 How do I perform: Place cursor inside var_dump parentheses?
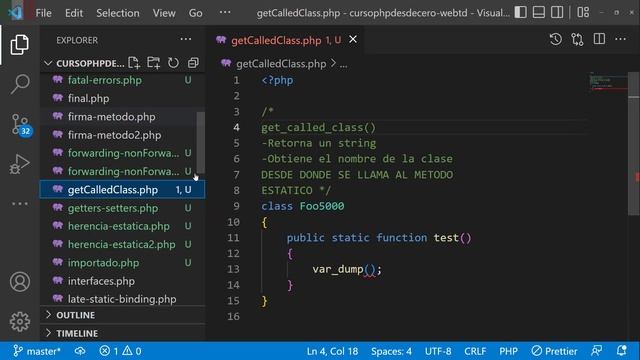(x=369, y=269)
